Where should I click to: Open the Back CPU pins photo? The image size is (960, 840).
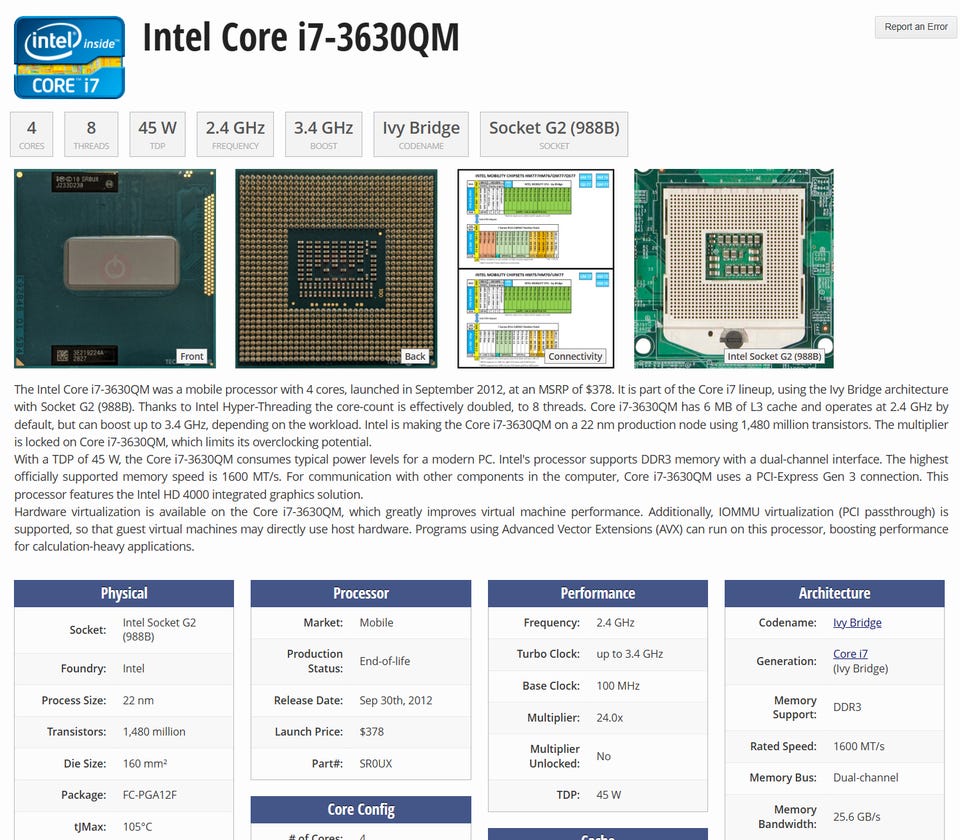pyautogui.click(x=336, y=269)
